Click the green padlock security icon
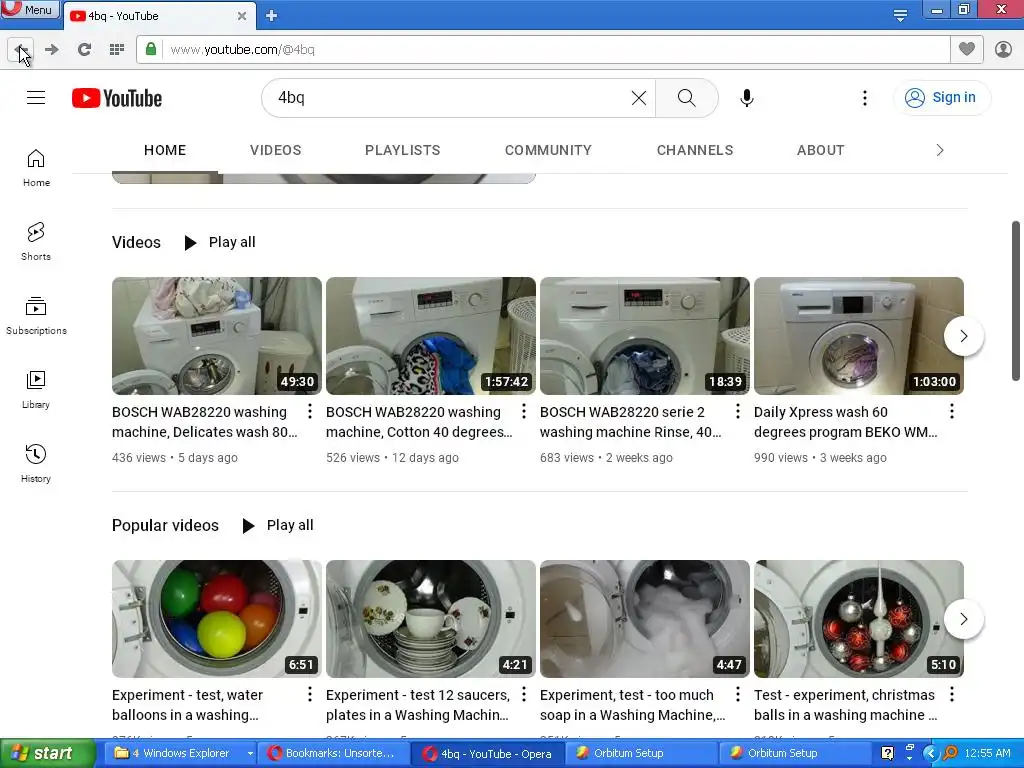 tap(151, 50)
